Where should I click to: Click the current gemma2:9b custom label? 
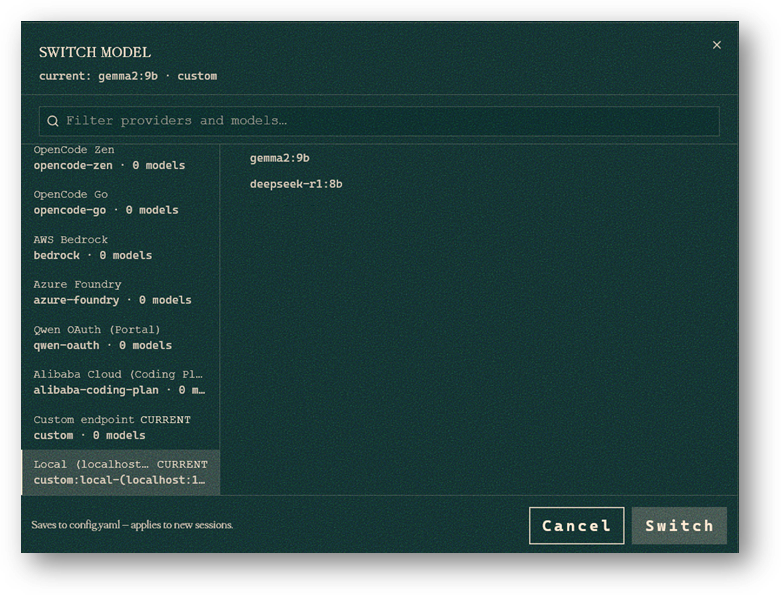pyautogui.click(x=128, y=76)
